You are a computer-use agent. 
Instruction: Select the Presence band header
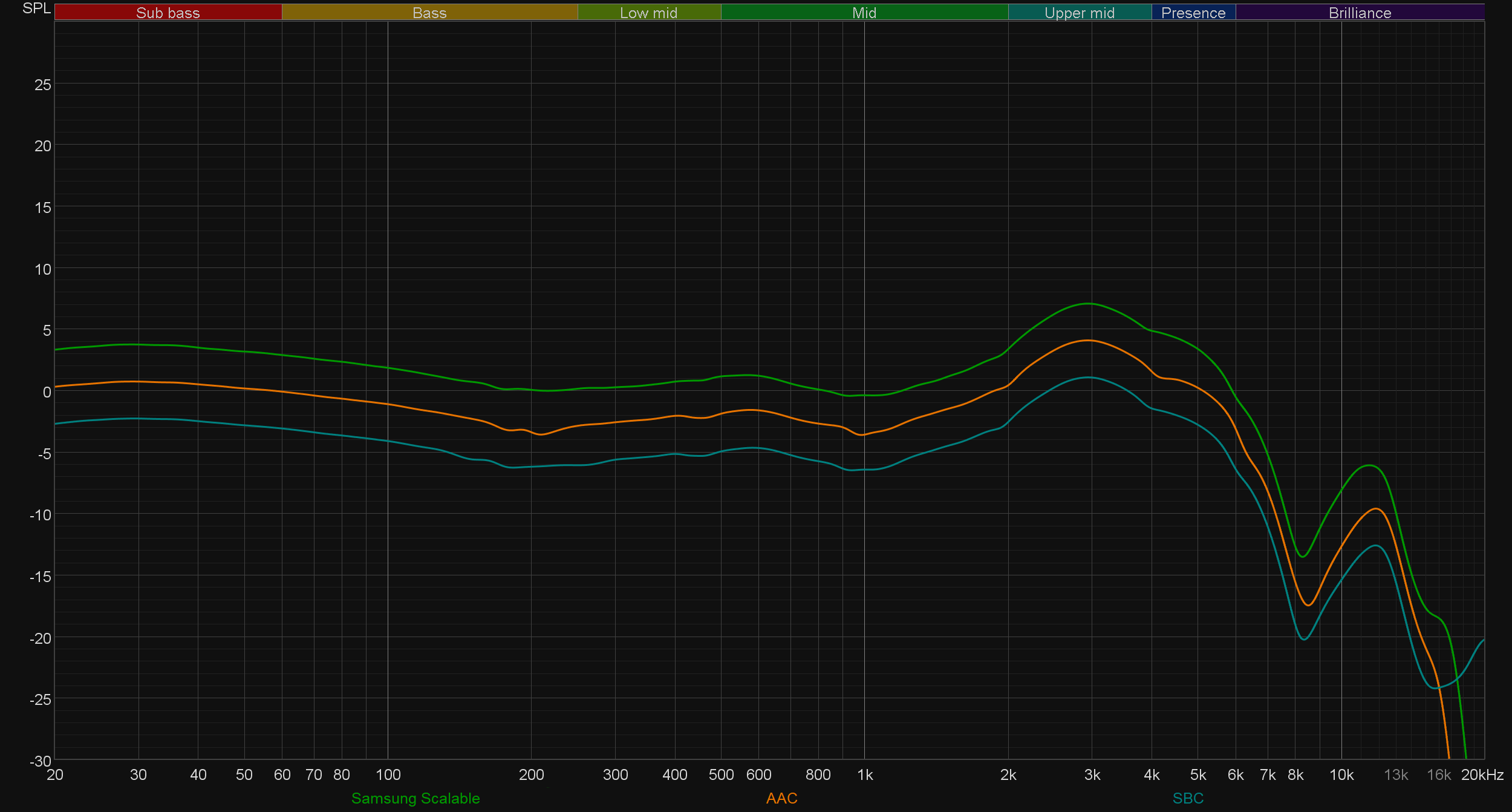click(x=1193, y=12)
